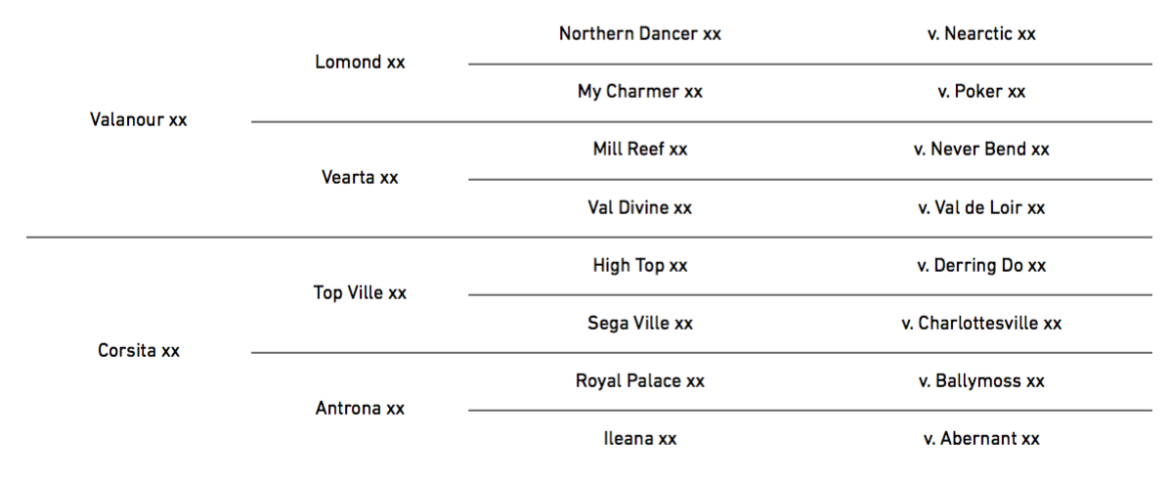Click v. Charlottesville xx
This screenshot has width=1170, height=483.
click(x=981, y=322)
